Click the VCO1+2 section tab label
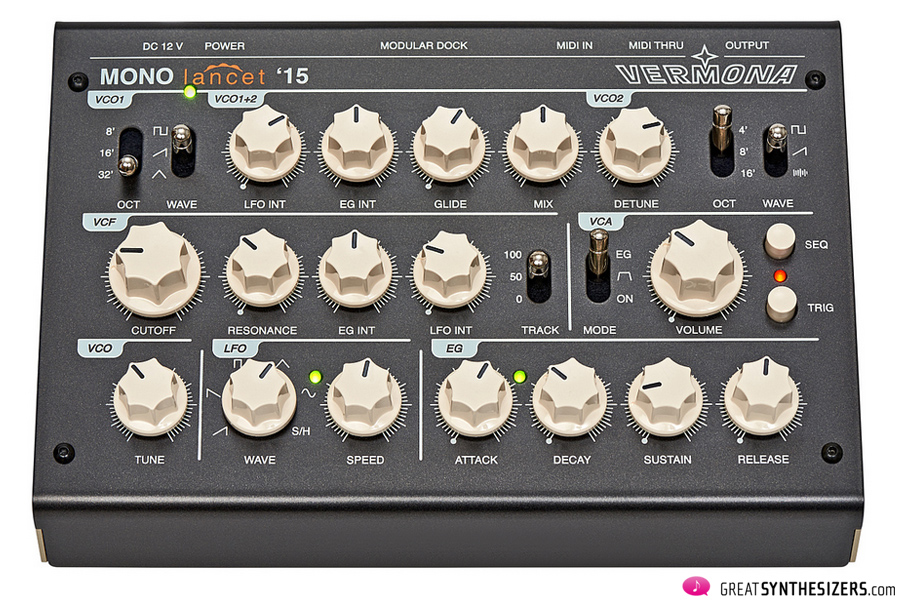 [235, 99]
